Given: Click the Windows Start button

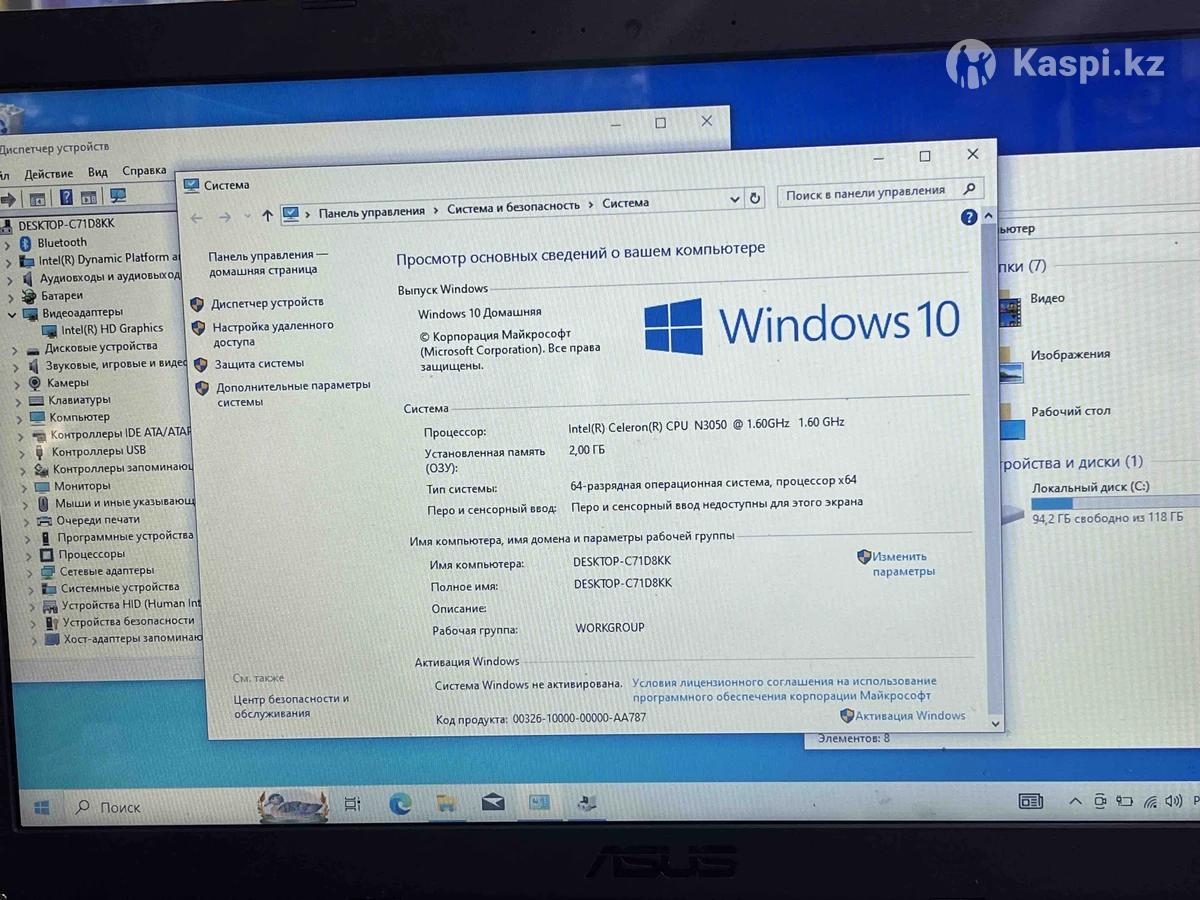Looking at the screenshot, I should click(41, 807).
